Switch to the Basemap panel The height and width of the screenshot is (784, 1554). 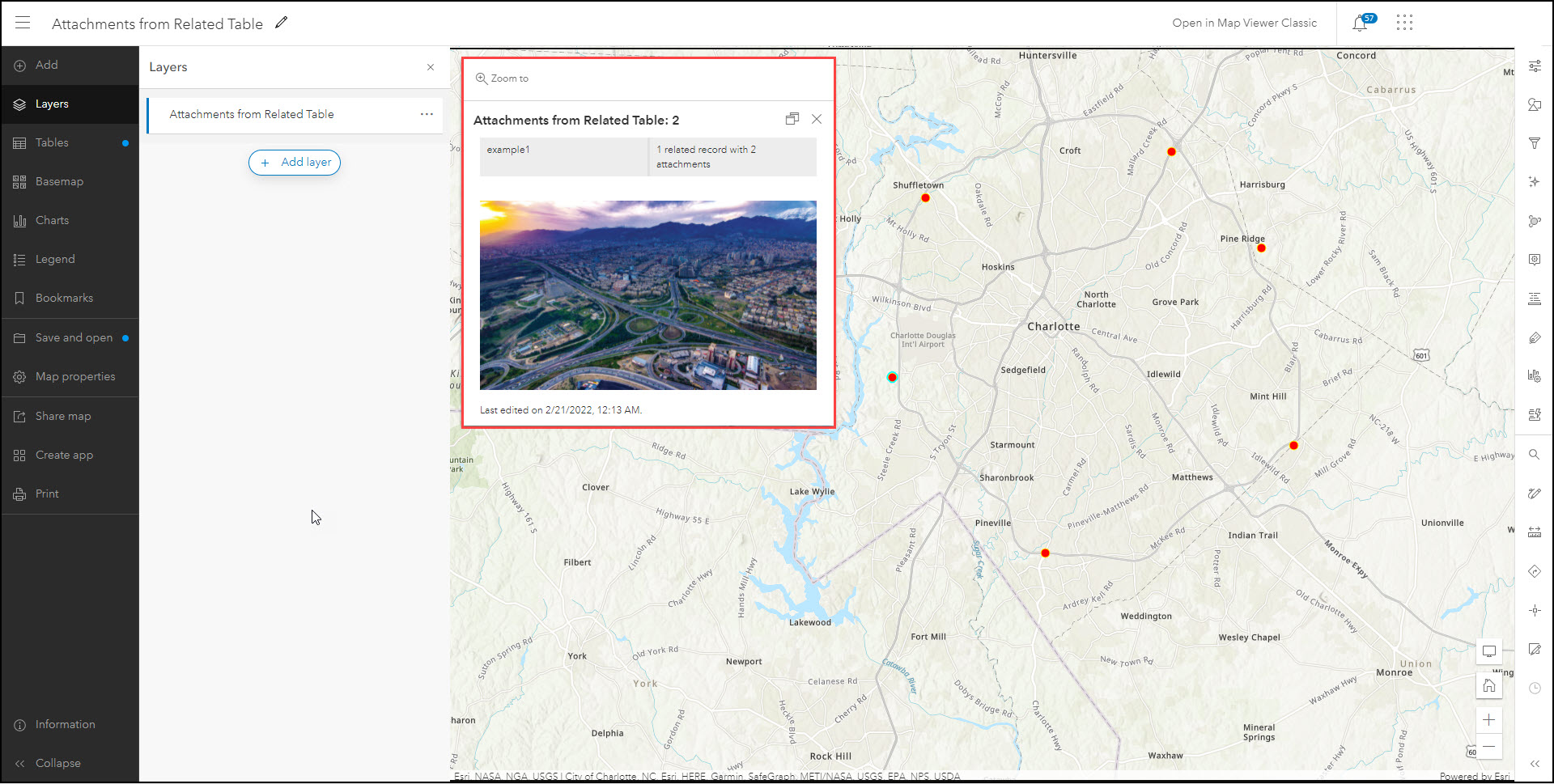click(x=59, y=182)
